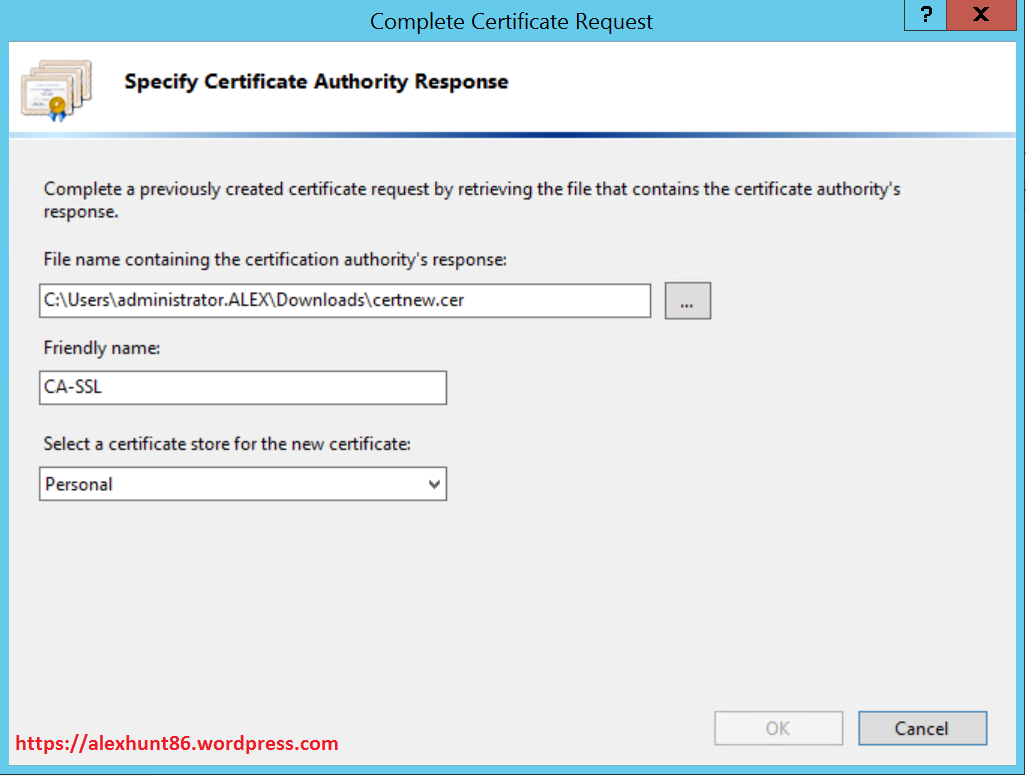Click the Specify Certificate Authority Response heading
Viewport: 1026px width, 776px height.
click(x=316, y=82)
